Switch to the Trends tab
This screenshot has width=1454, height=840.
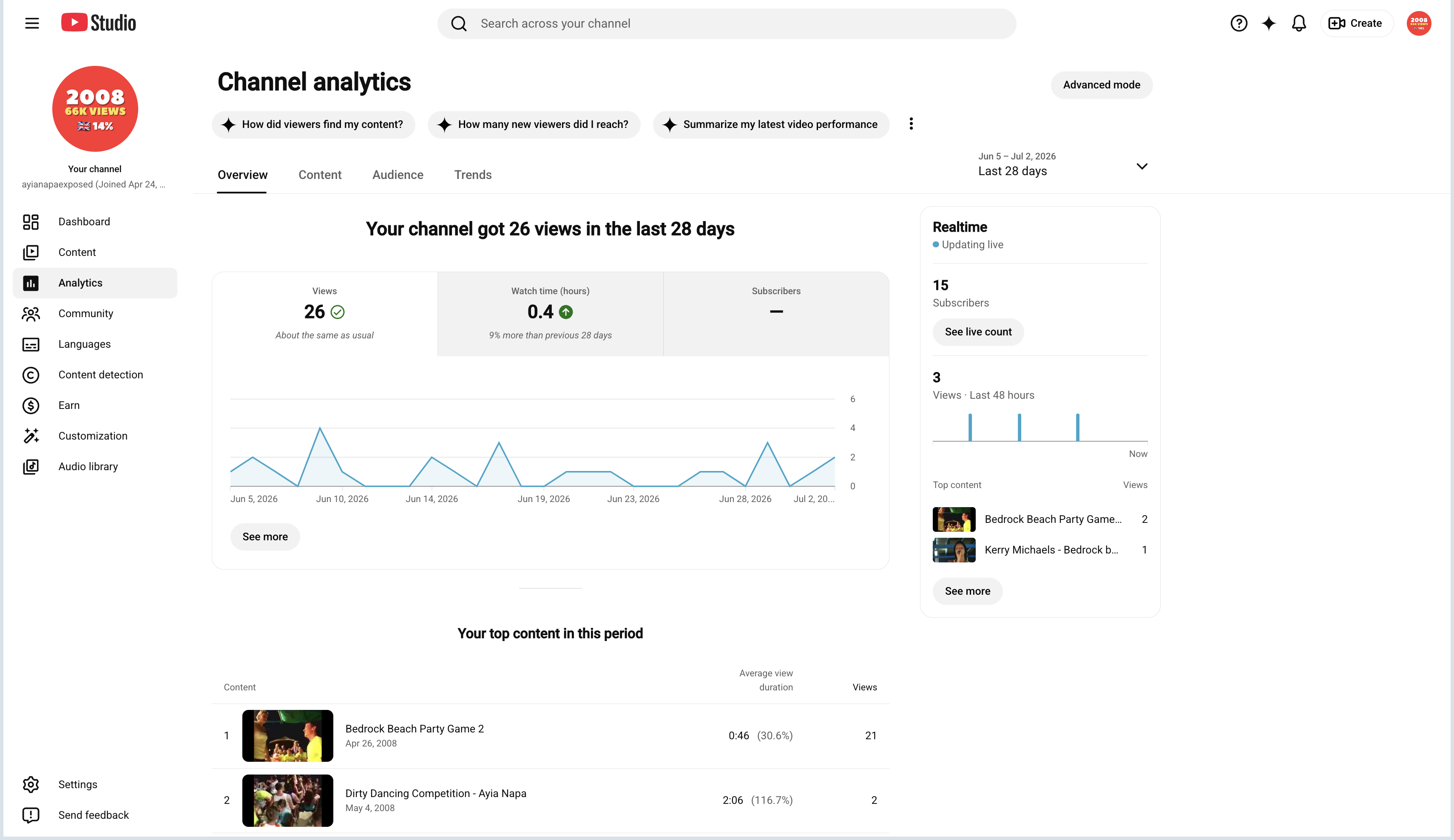(x=473, y=175)
